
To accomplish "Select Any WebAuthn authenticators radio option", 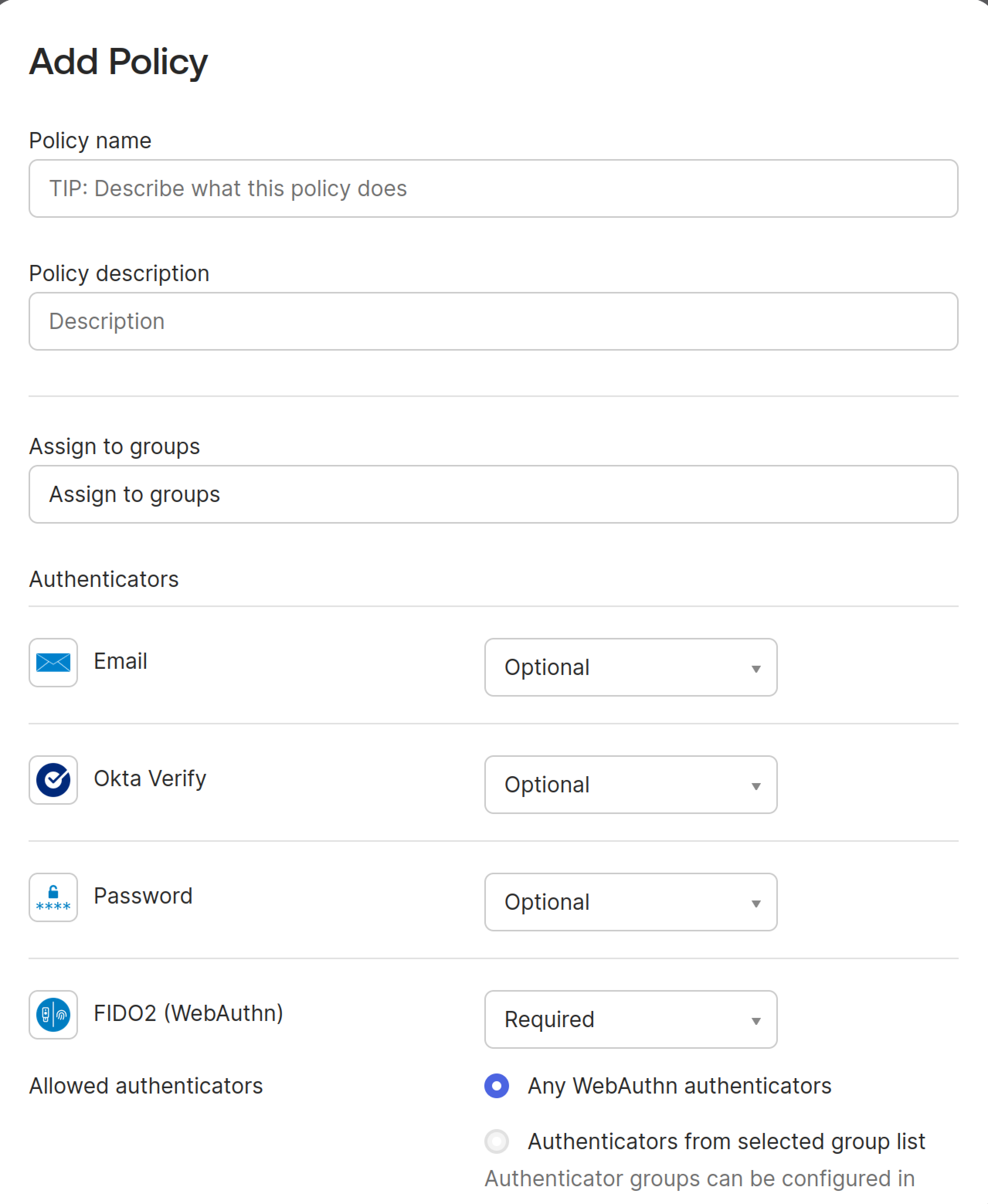I will coord(496,1086).
